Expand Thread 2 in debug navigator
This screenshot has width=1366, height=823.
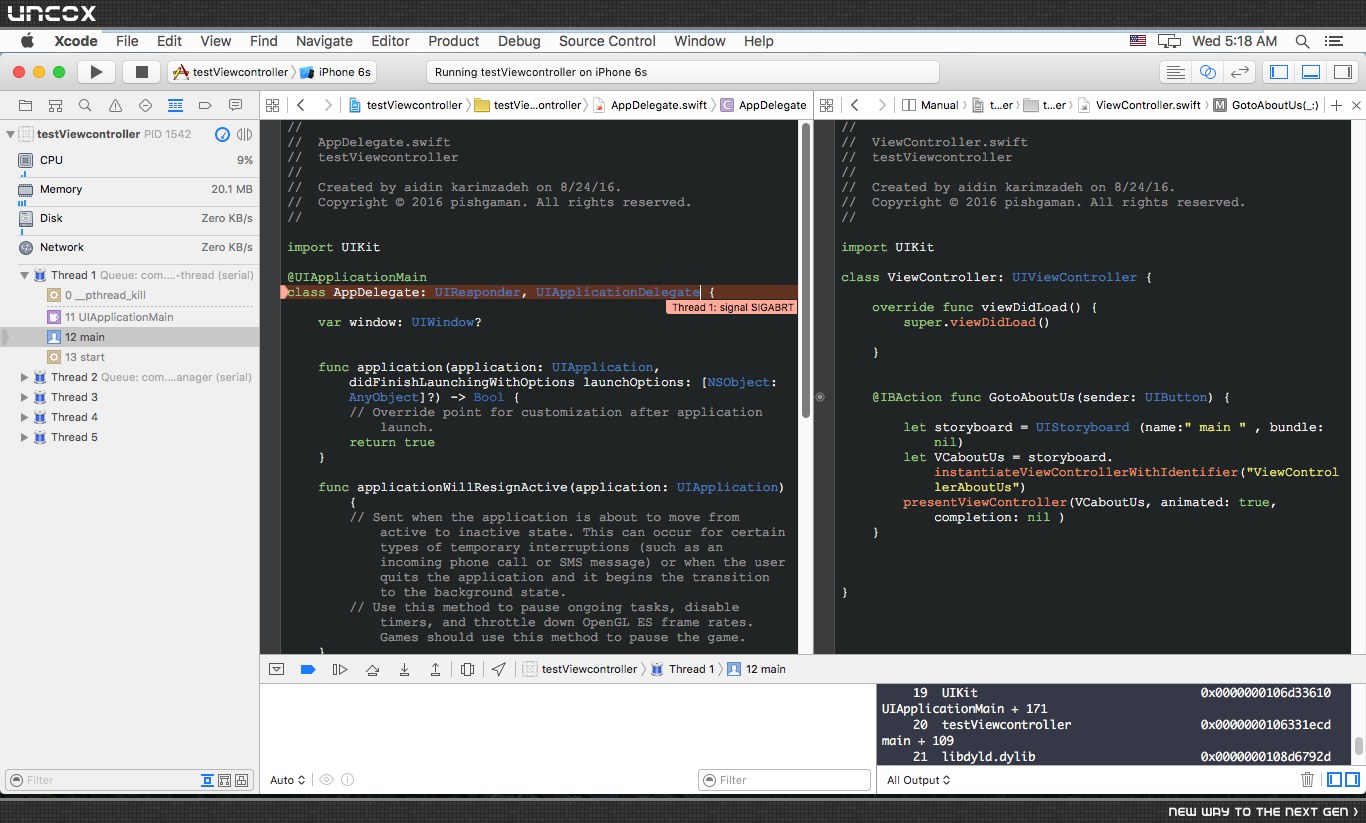point(25,377)
